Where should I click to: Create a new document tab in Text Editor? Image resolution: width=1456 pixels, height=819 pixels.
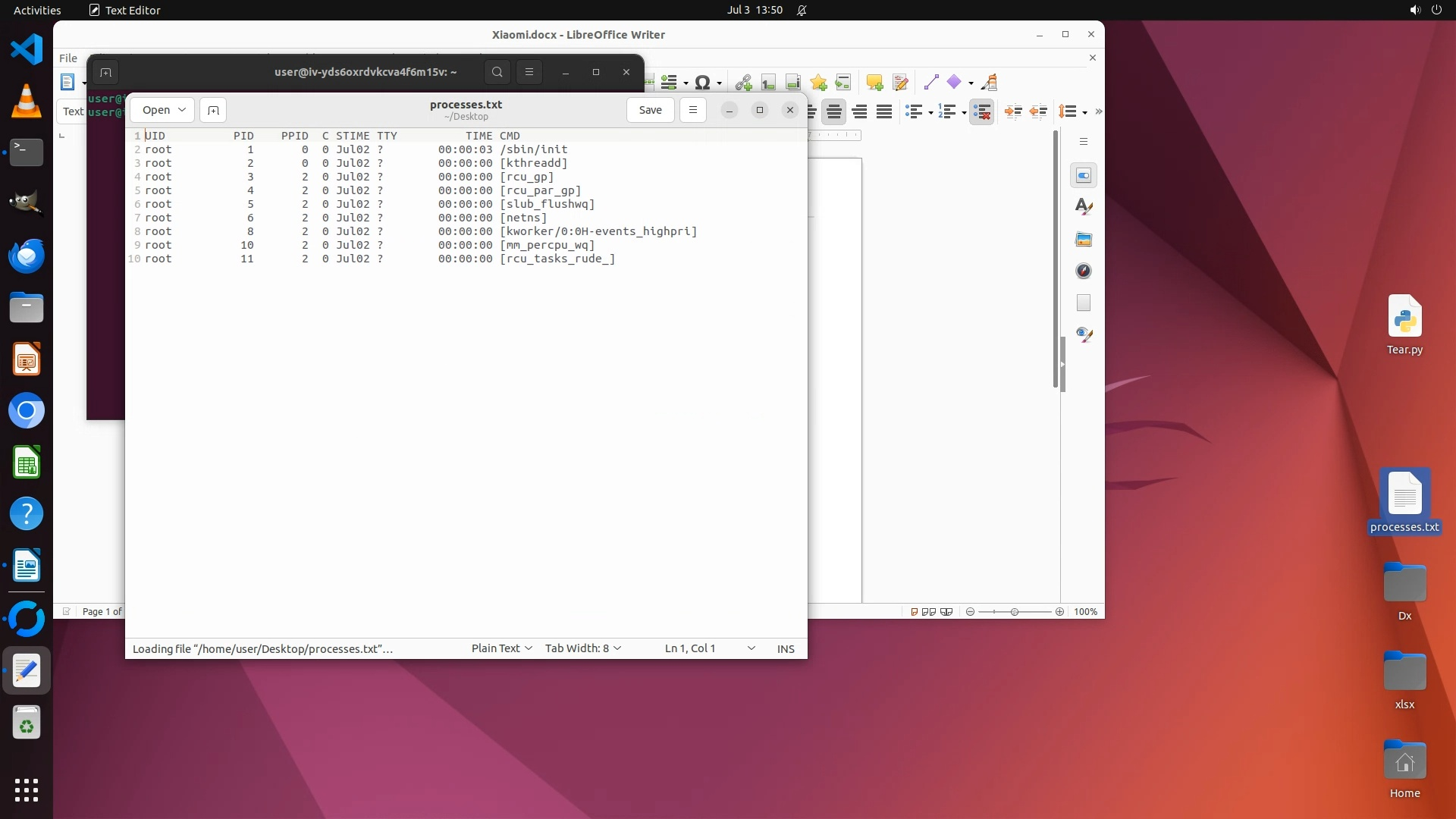click(213, 110)
